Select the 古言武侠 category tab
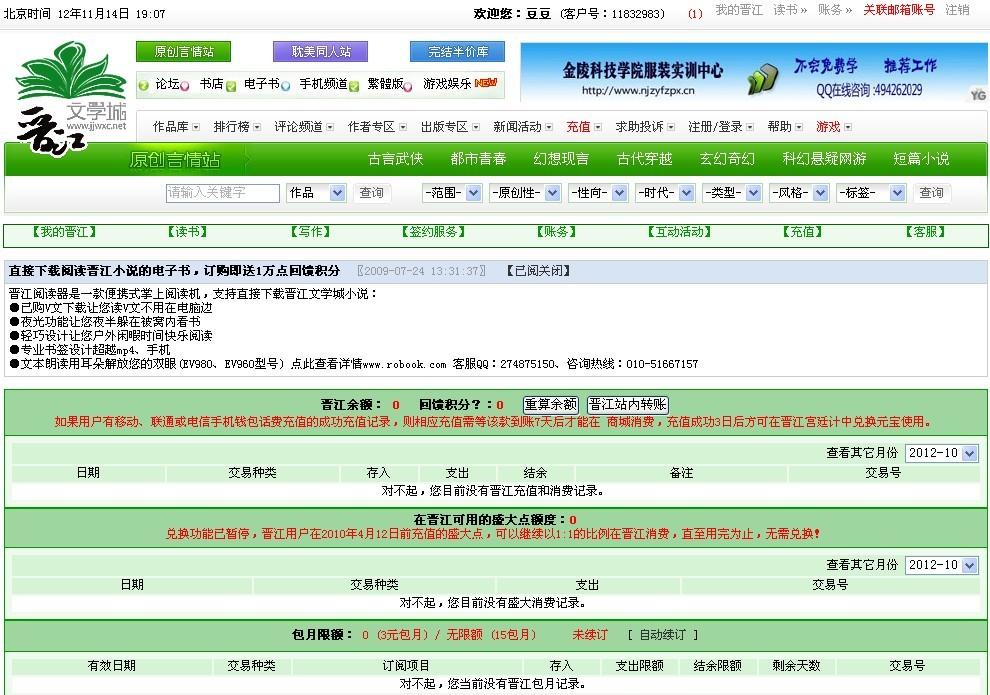 395,159
